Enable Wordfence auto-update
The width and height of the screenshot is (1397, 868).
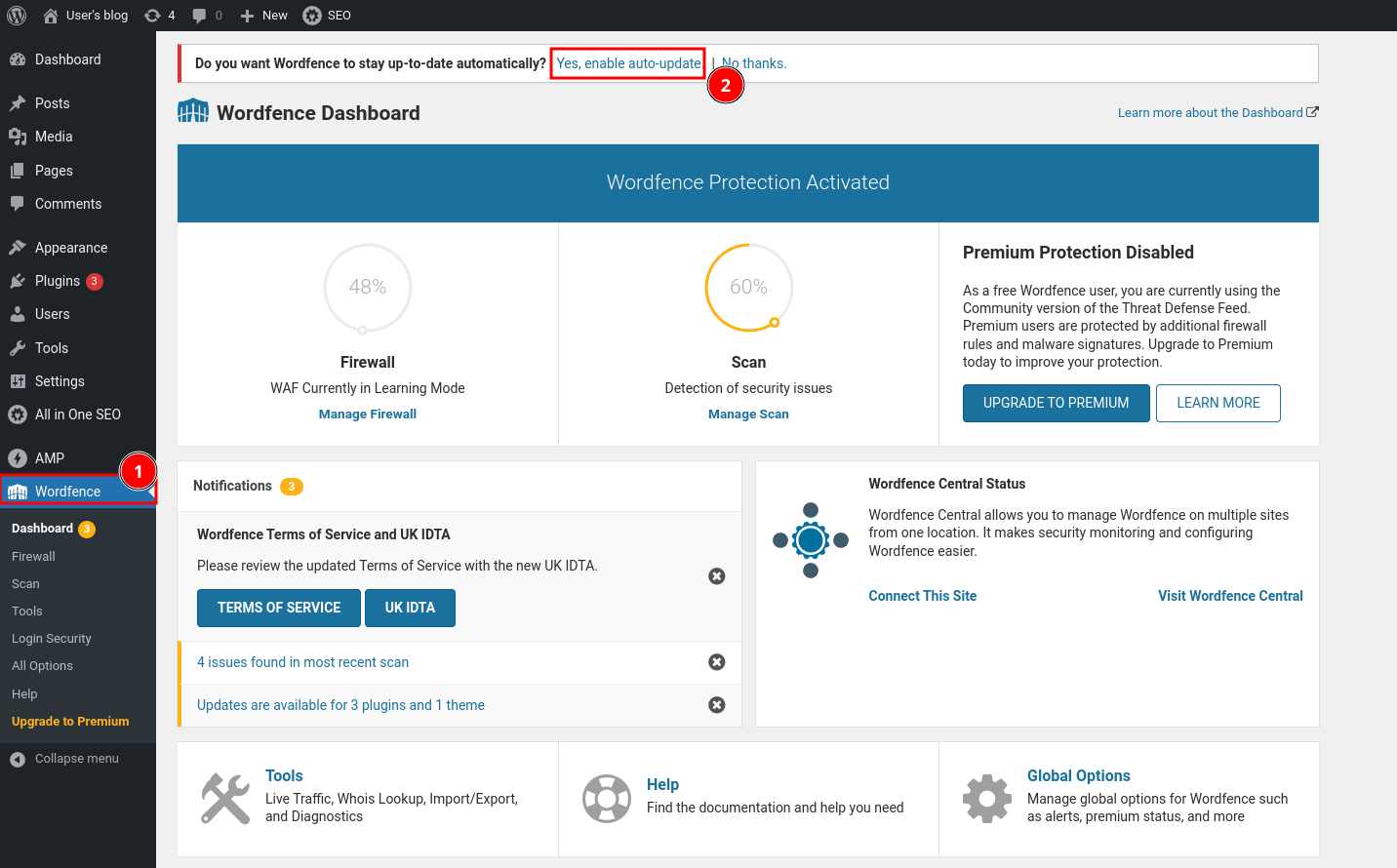pos(628,63)
